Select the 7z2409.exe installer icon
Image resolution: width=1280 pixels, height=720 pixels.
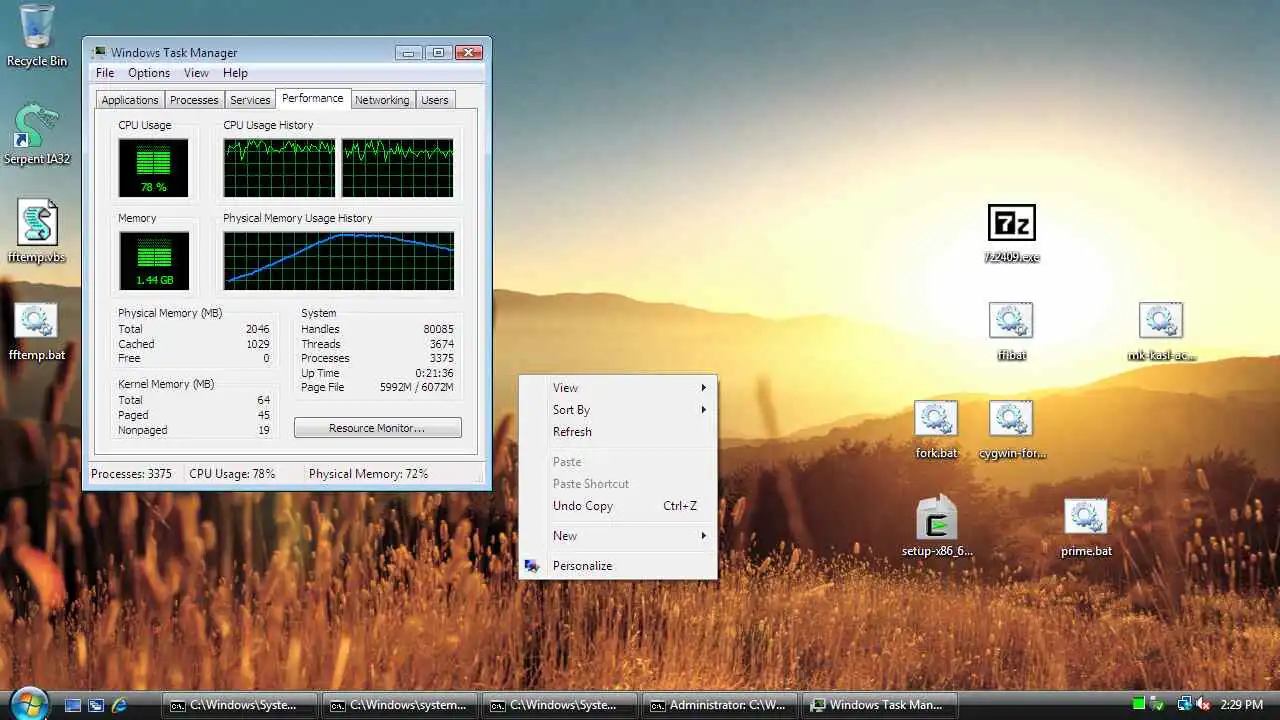1011,233
